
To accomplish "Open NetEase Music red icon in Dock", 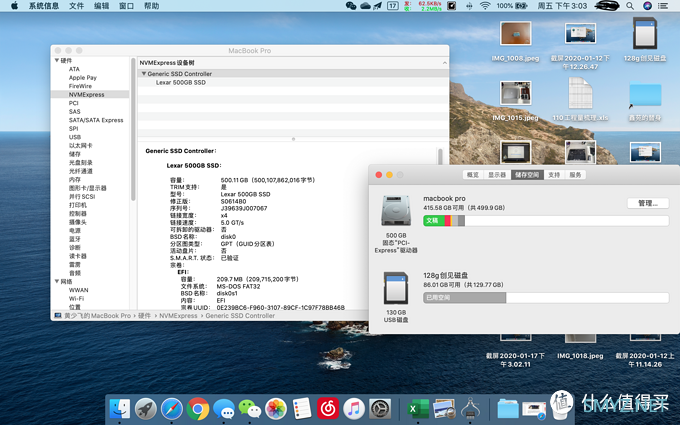I will click(328, 409).
